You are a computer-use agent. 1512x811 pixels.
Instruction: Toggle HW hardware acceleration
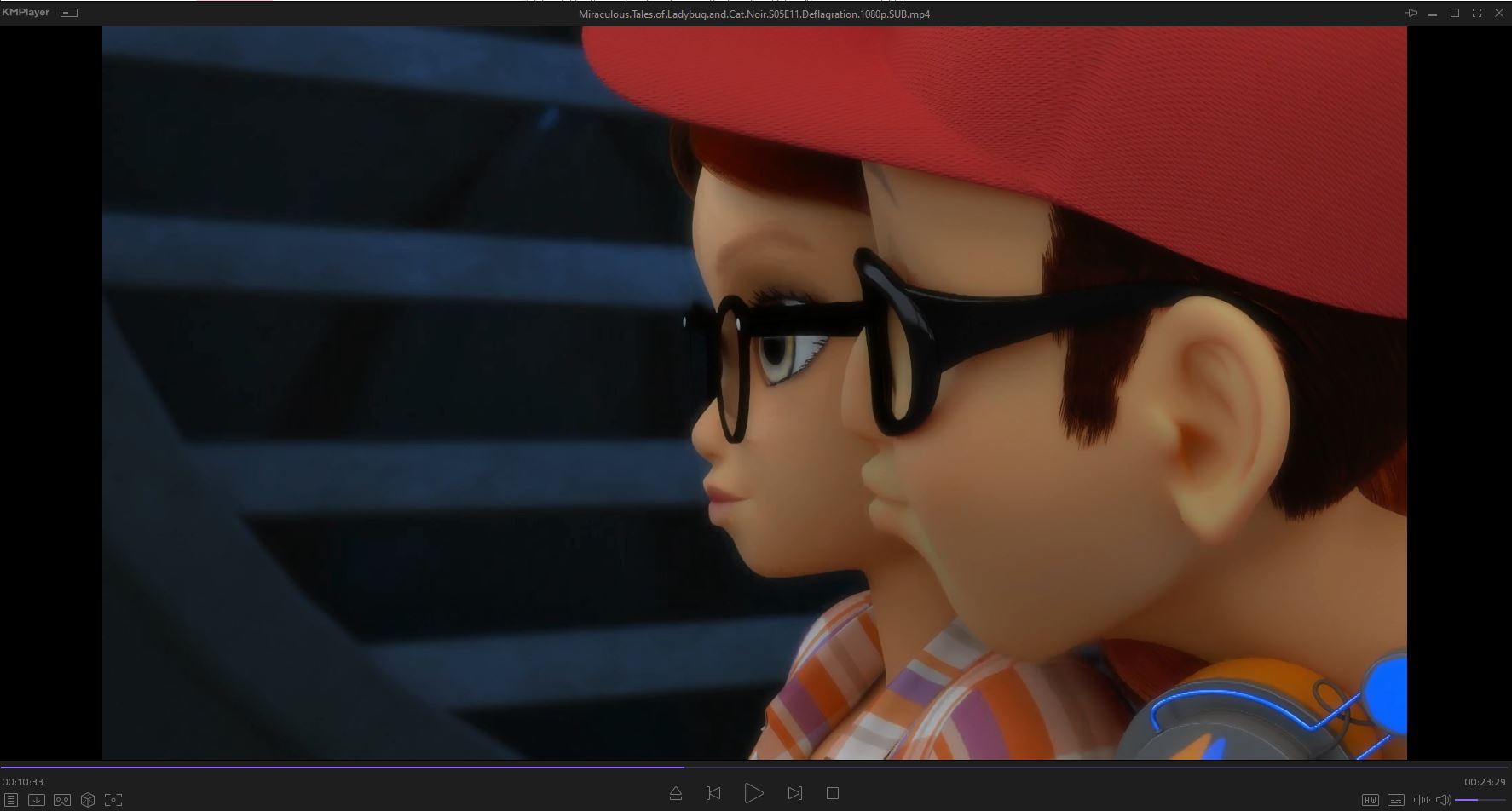point(1371,800)
